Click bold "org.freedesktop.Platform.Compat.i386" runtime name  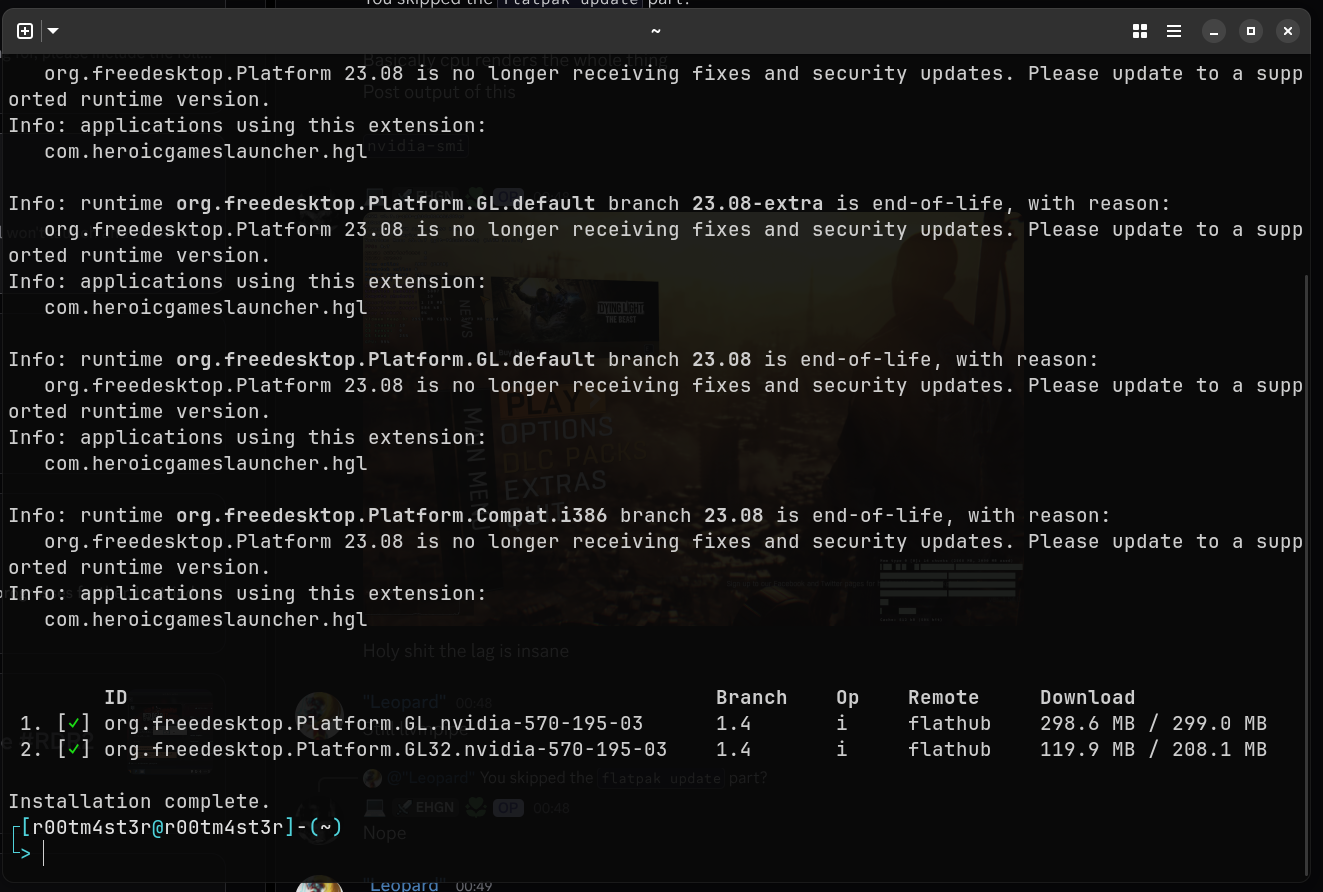click(x=392, y=515)
